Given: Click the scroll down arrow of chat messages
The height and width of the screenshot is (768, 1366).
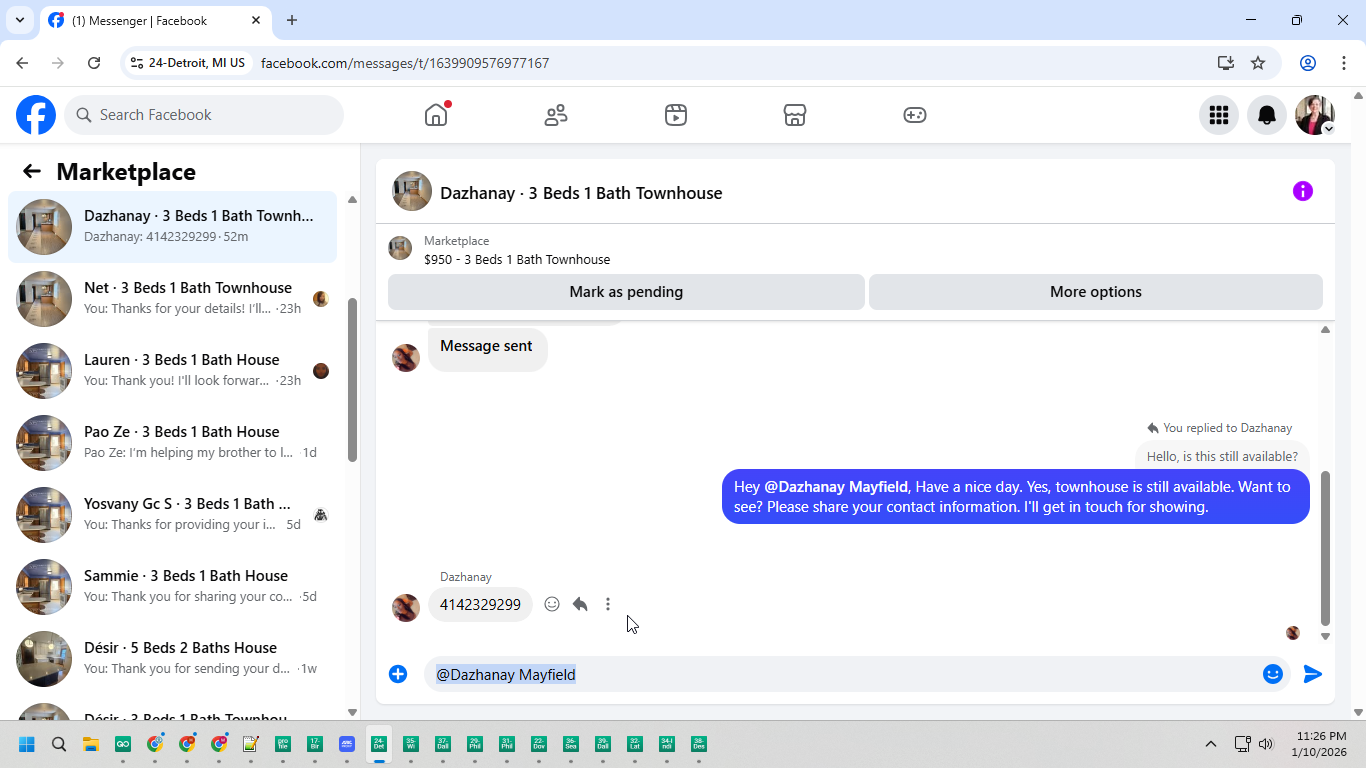Looking at the screenshot, I should (1325, 636).
